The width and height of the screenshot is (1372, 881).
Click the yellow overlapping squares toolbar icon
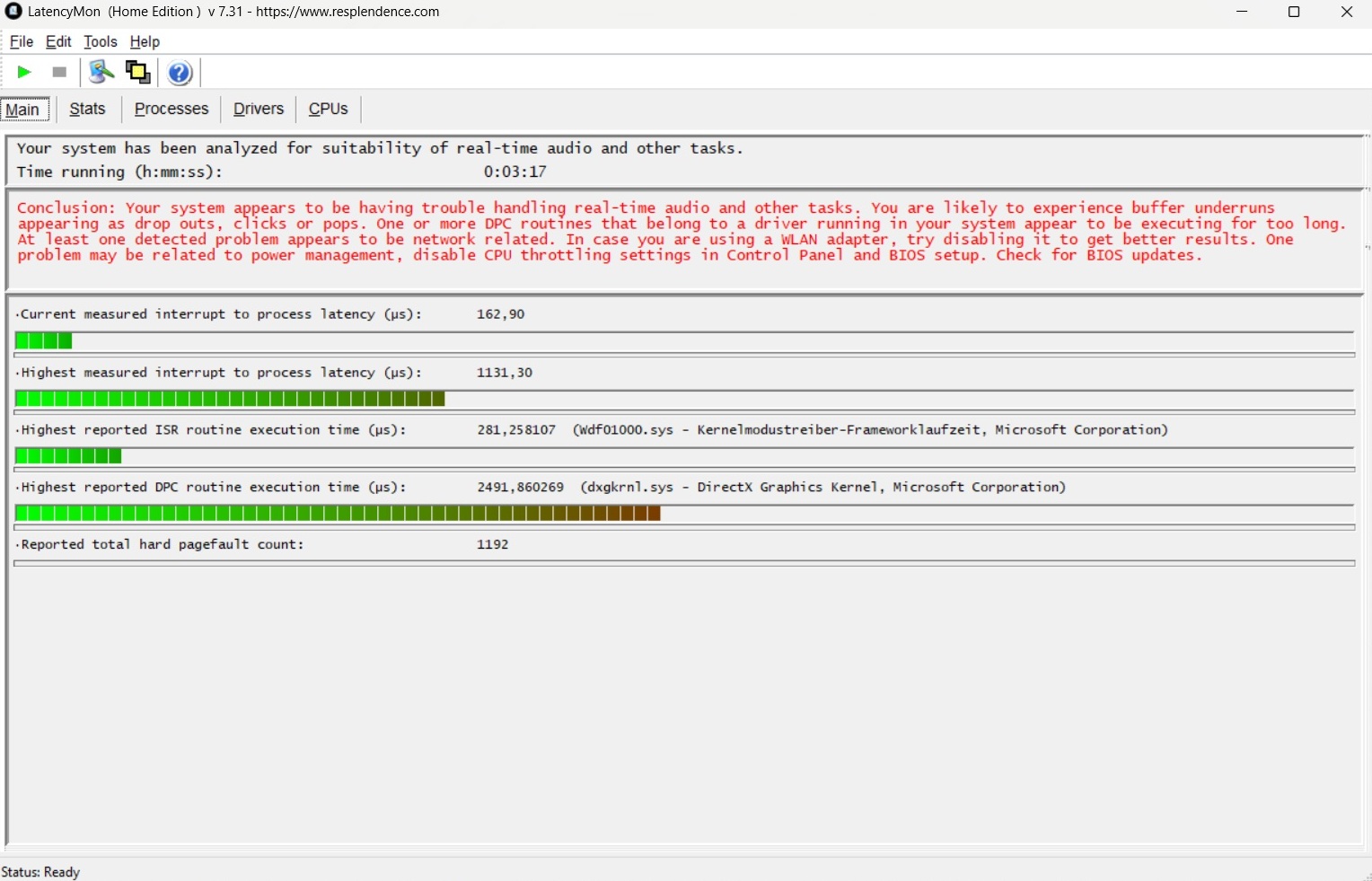point(138,72)
